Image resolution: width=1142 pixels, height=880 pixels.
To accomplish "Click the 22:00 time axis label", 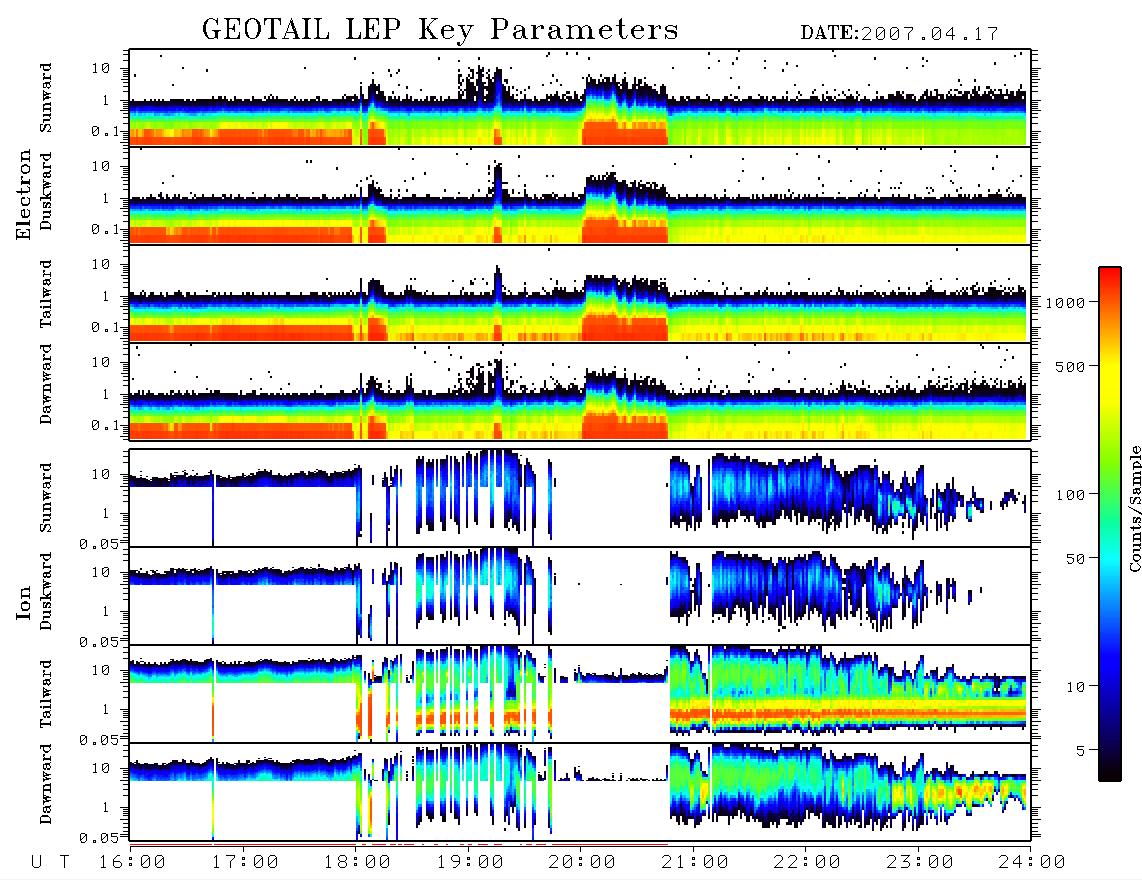I will pyautogui.click(x=808, y=862).
